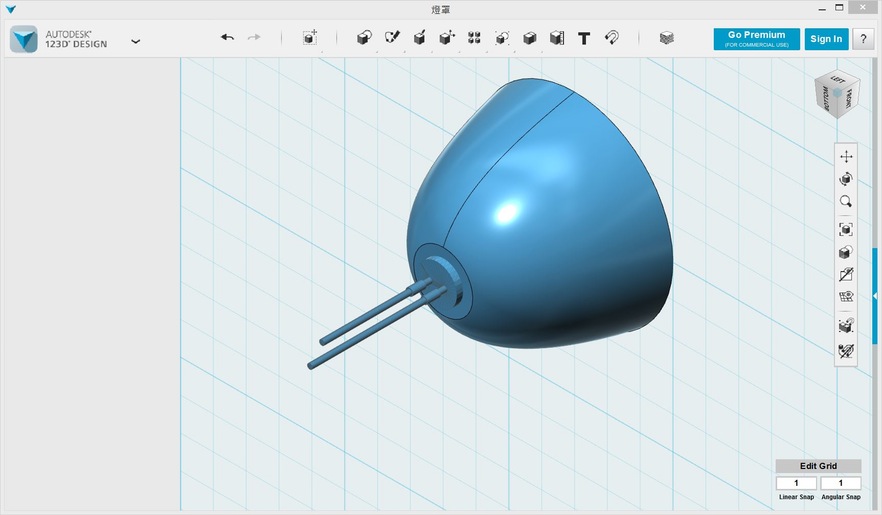Viewport: 882px width, 515px height.
Task: Toggle the grid visibility icon
Action: click(845, 296)
